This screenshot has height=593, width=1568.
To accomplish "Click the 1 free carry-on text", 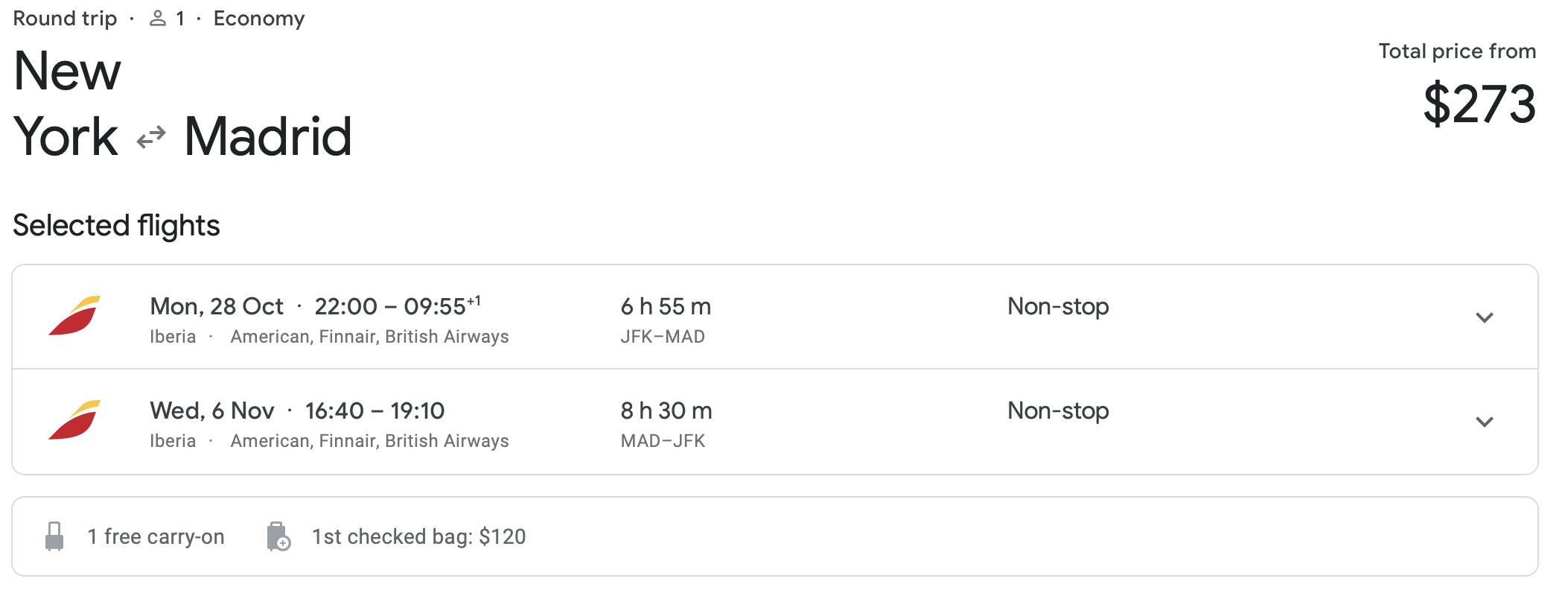I will [156, 536].
